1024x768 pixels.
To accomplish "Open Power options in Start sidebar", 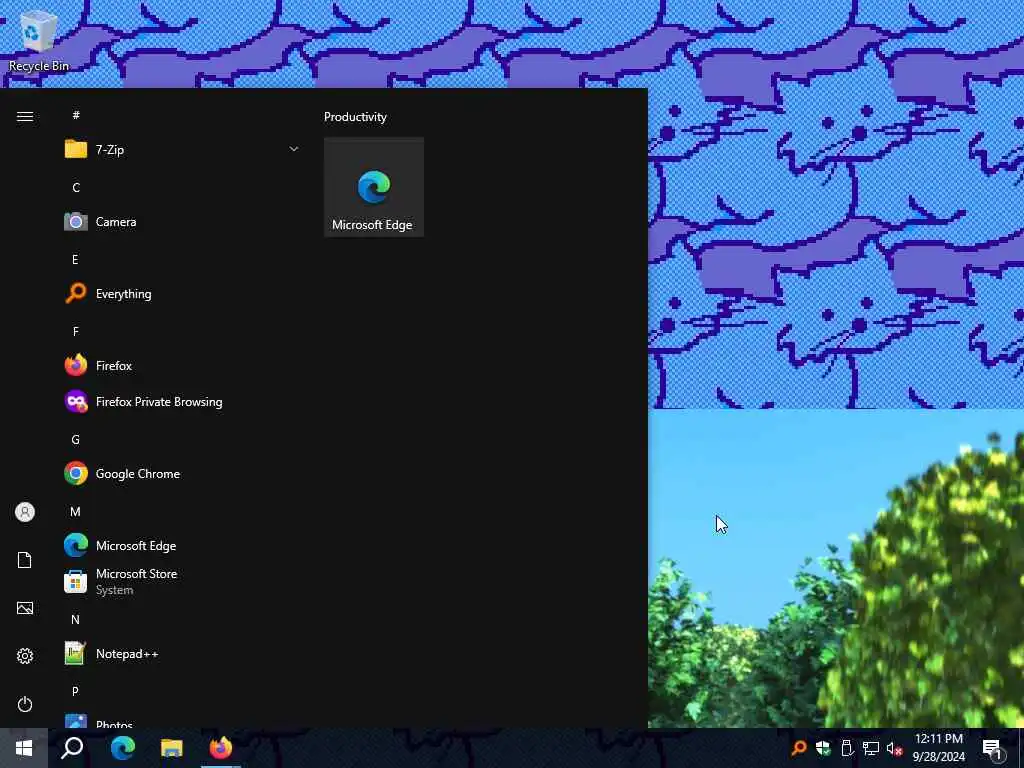I will (x=25, y=704).
